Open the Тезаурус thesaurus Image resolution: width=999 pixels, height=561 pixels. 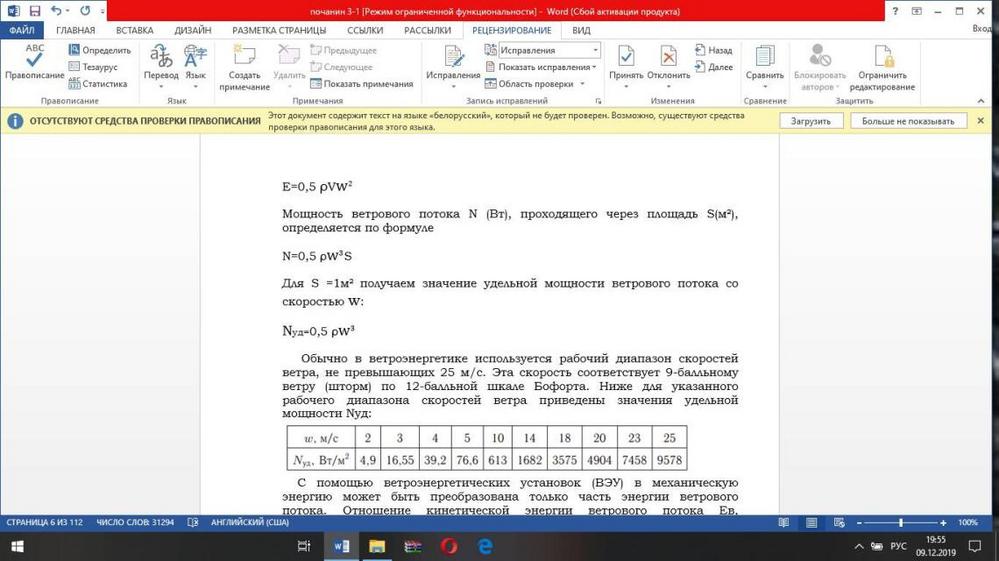coord(93,67)
